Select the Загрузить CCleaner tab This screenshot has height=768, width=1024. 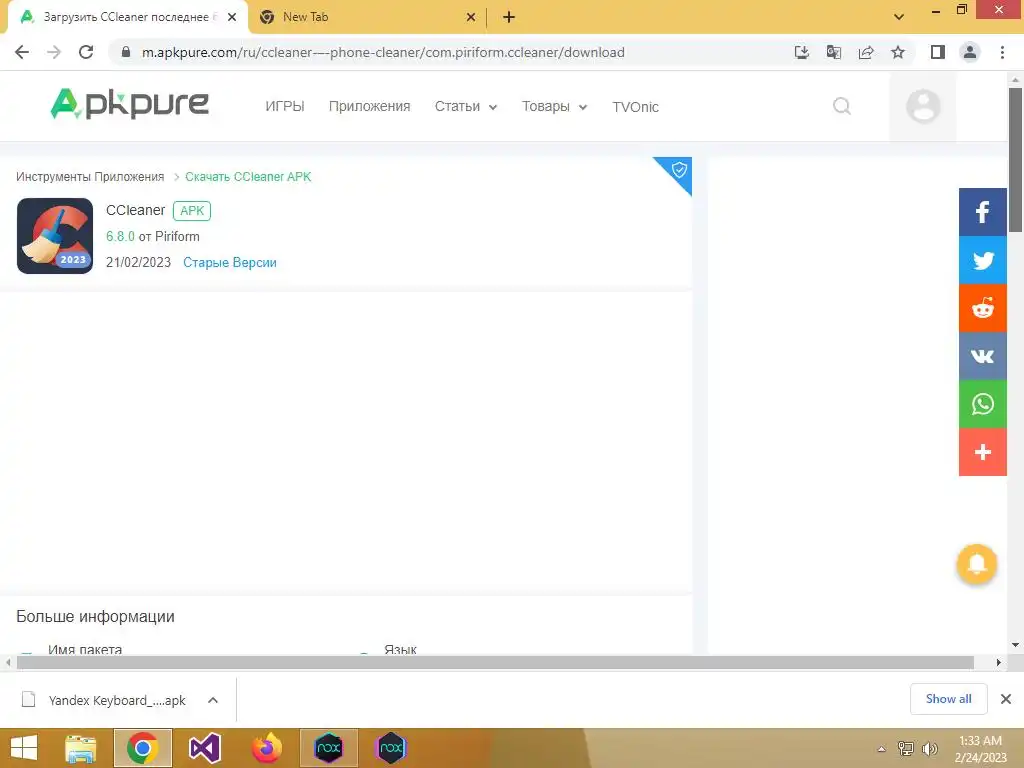pyautogui.click(x=126, y=17)
